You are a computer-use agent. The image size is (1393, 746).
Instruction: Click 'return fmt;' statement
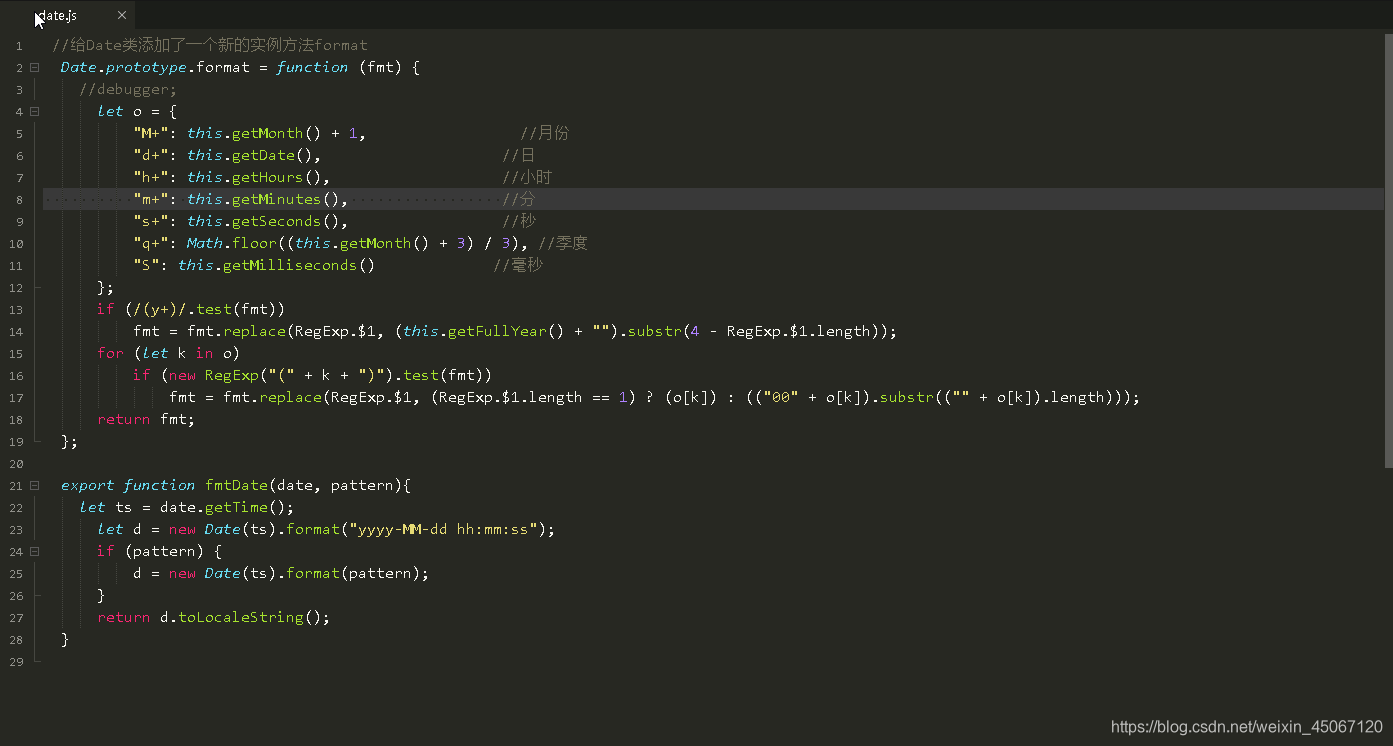click(x=146, y=420)
